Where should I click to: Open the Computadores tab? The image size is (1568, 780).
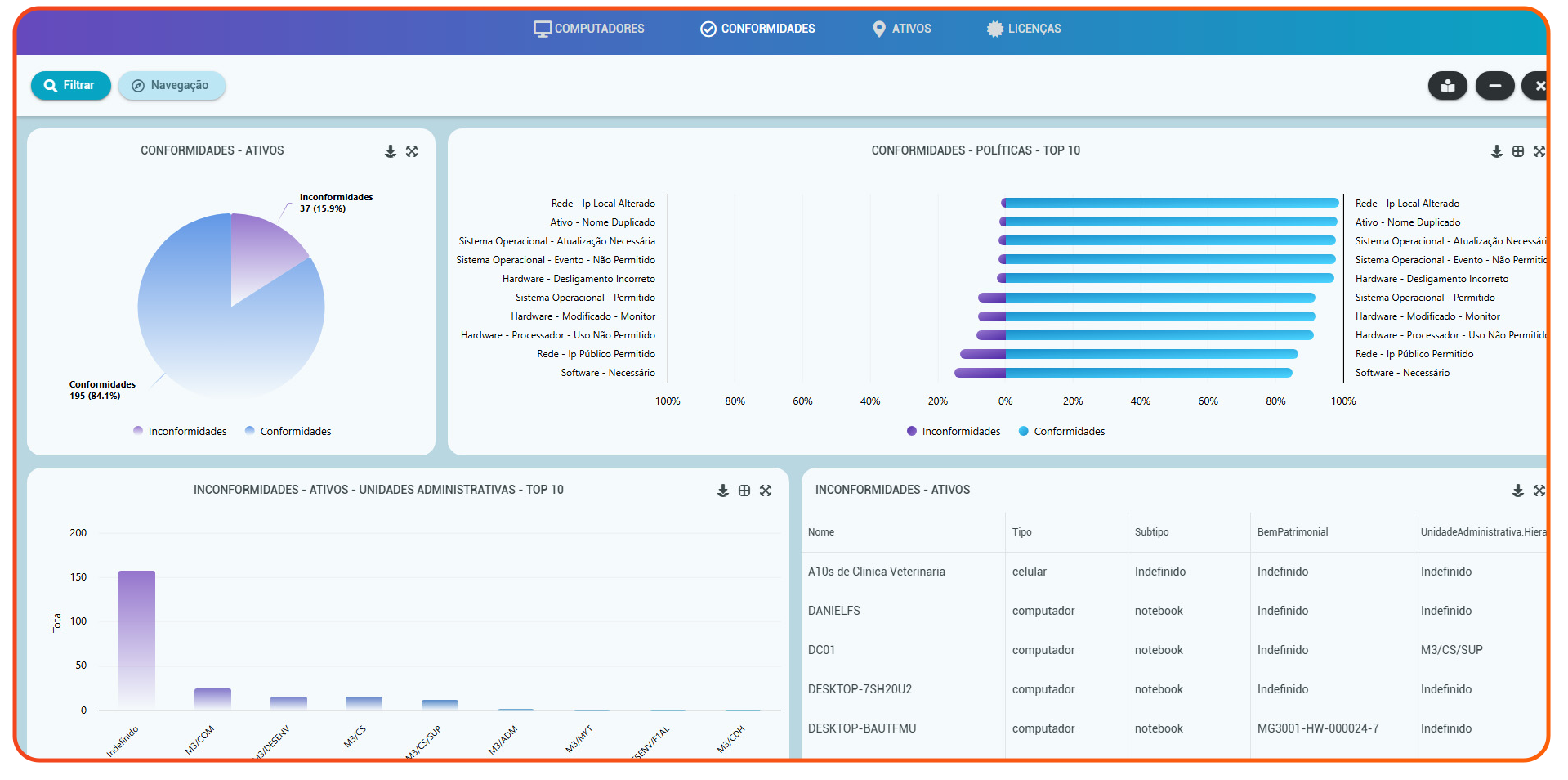tap(588, 29)
